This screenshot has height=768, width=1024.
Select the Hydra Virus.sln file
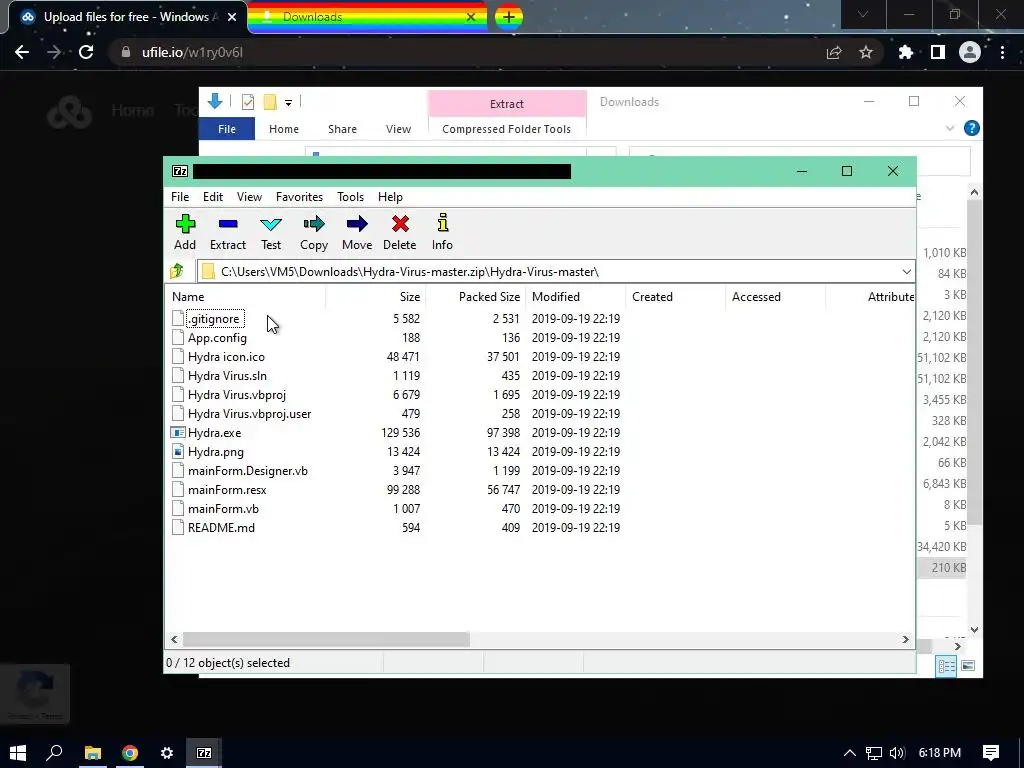tap(227, 376)
